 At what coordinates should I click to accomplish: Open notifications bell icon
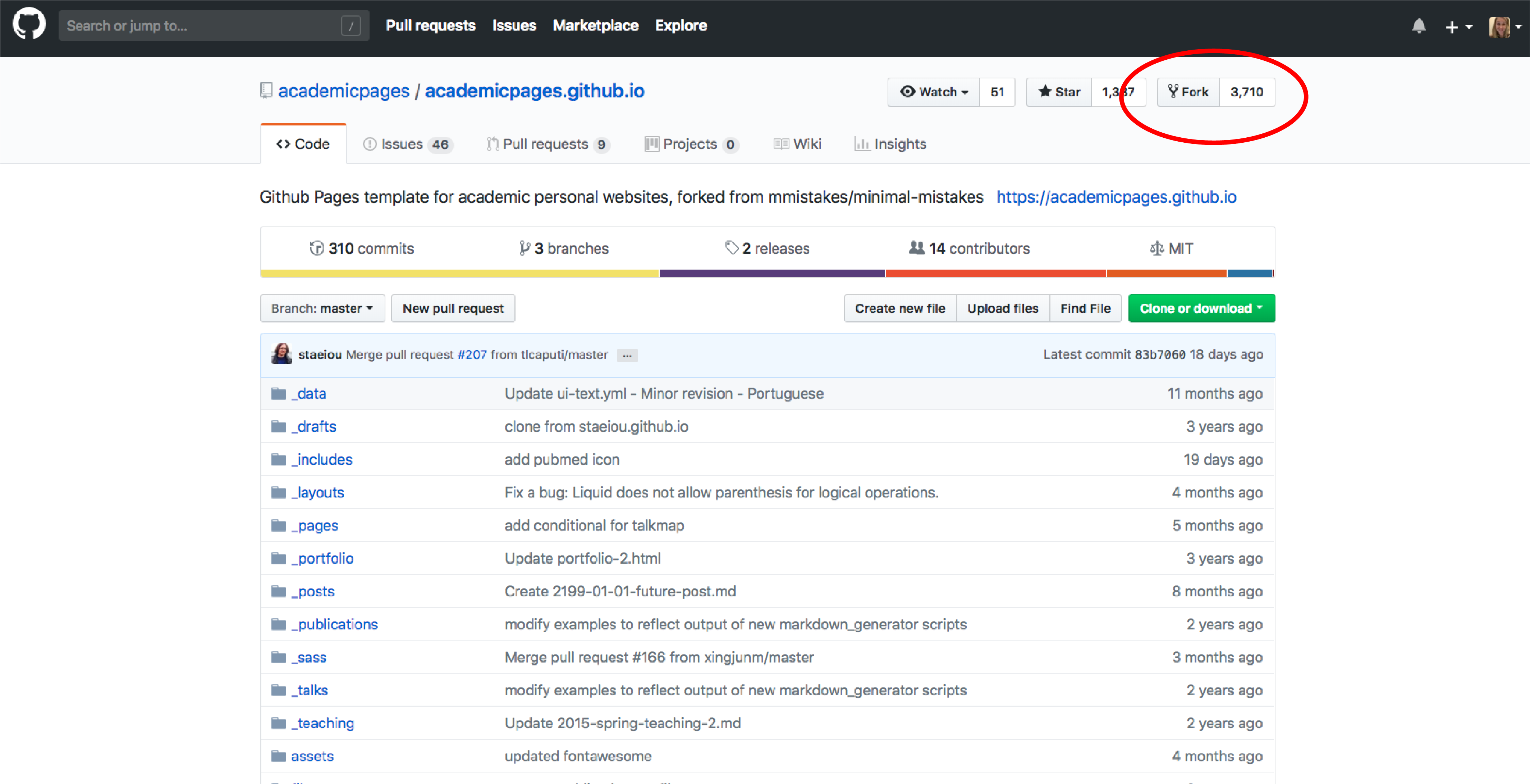(x=1418, y=26)
